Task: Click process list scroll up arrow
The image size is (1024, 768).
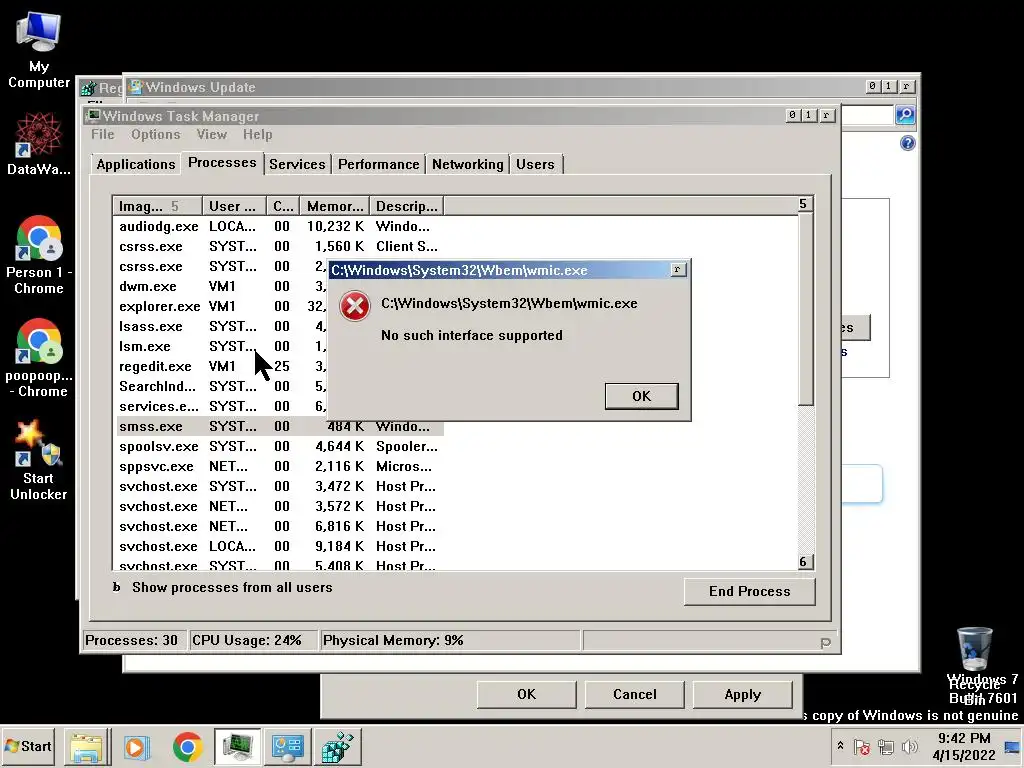Action: [x=805, y=204]
